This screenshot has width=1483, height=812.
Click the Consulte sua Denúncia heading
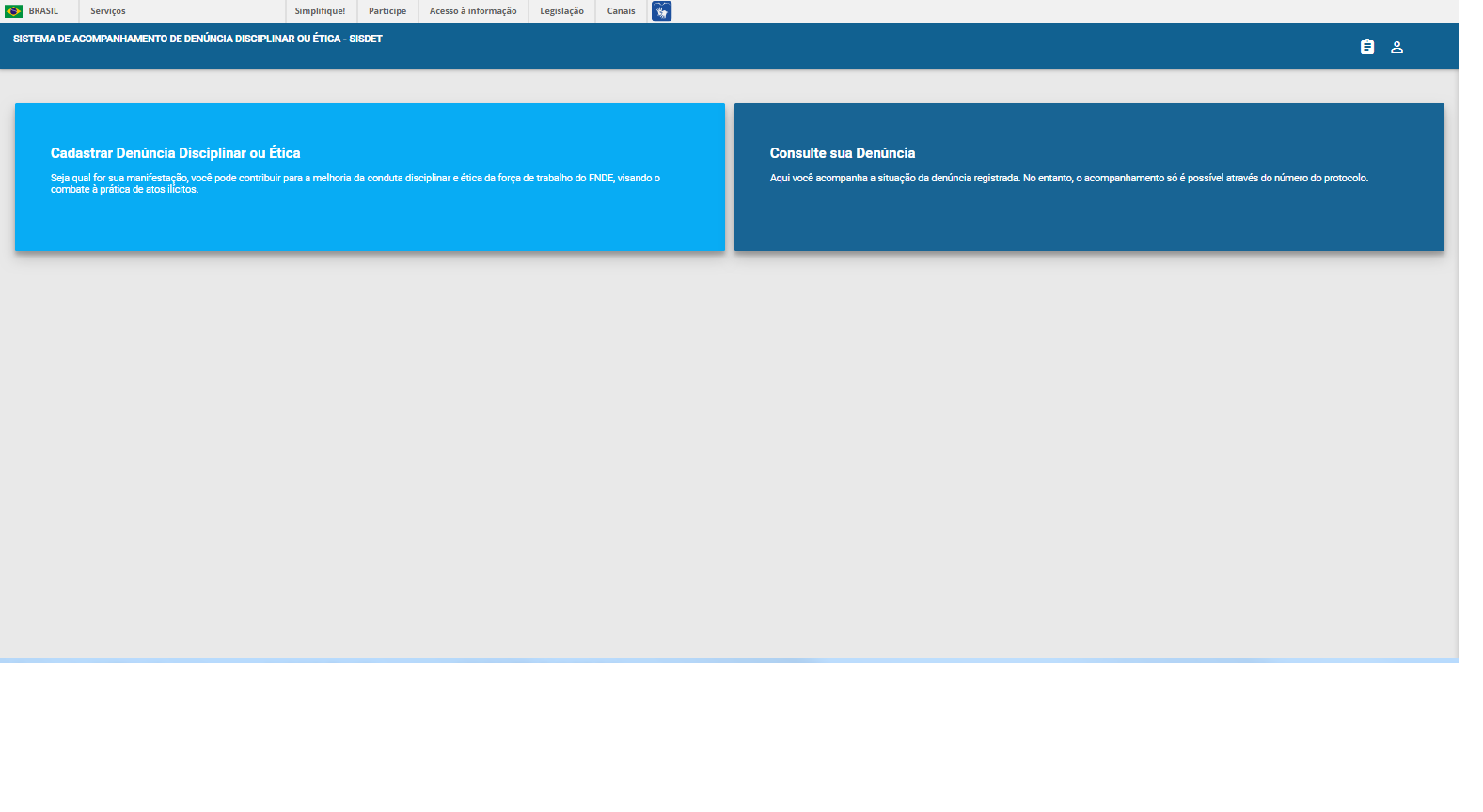coord(842,153)
